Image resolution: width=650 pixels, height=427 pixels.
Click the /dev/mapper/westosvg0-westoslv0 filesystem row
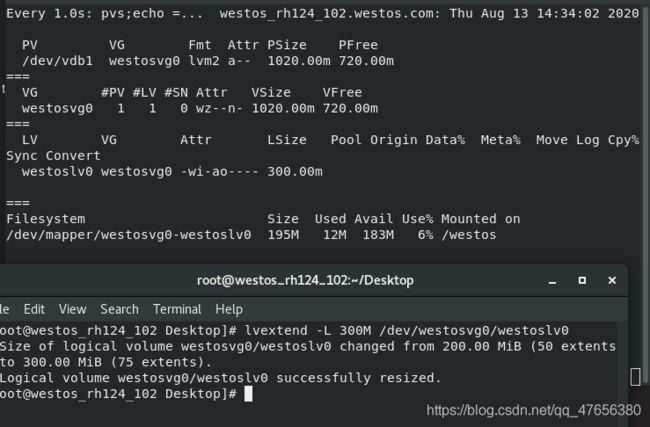[251, 235]
